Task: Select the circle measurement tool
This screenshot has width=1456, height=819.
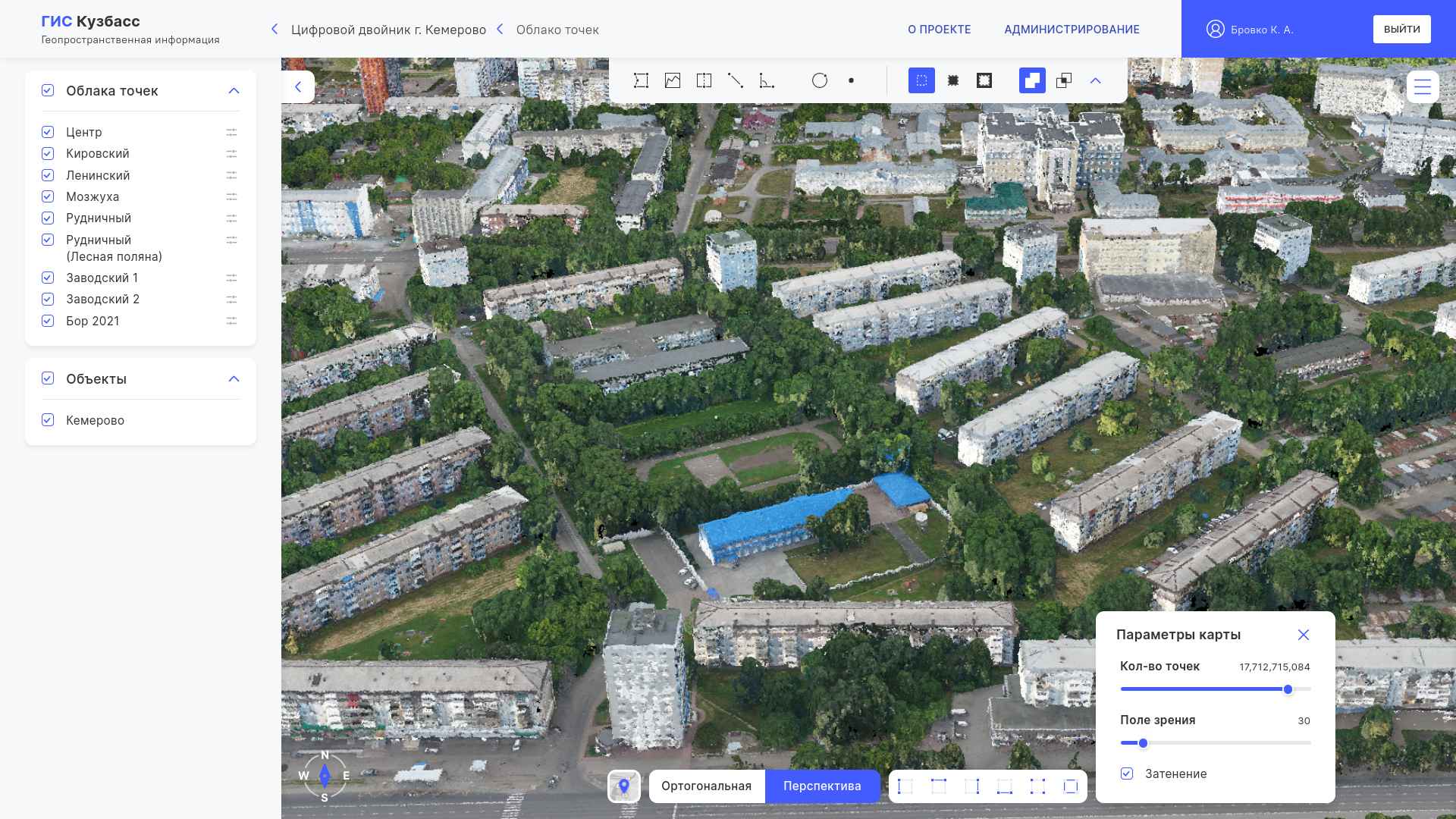Action: click(x=820, y=80)
